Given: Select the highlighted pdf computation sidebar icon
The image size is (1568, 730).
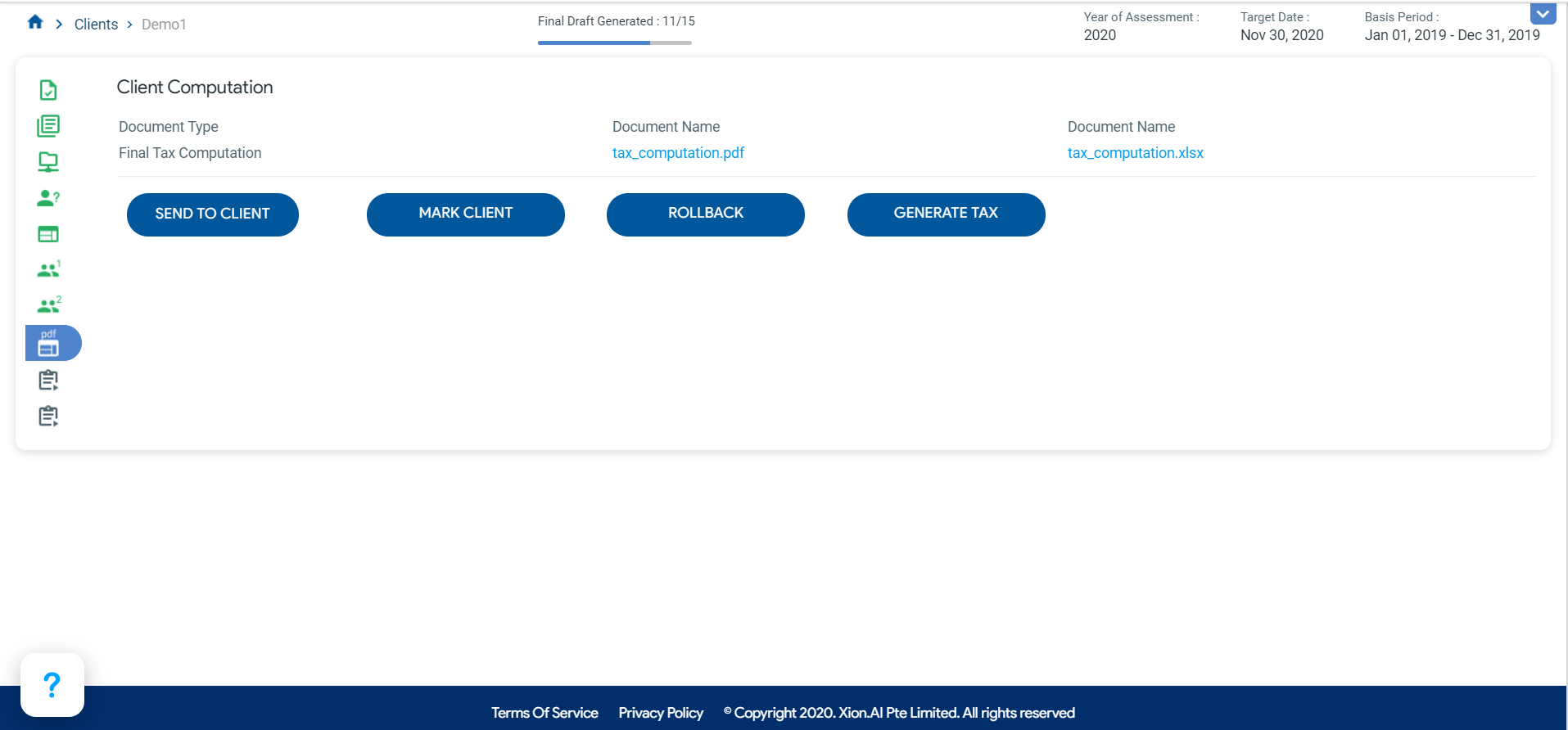Looking at the screenshot, I should [50, 343].
